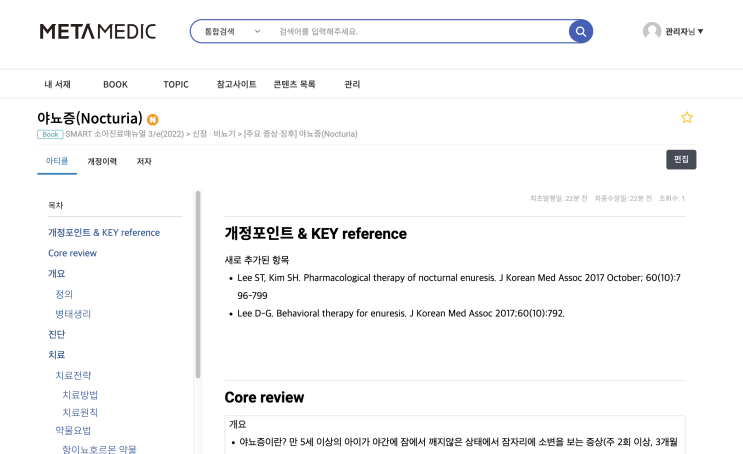Click the 편집 button
Screen dimensions: 743x454
pyautogui.click(x=681, y=159)
